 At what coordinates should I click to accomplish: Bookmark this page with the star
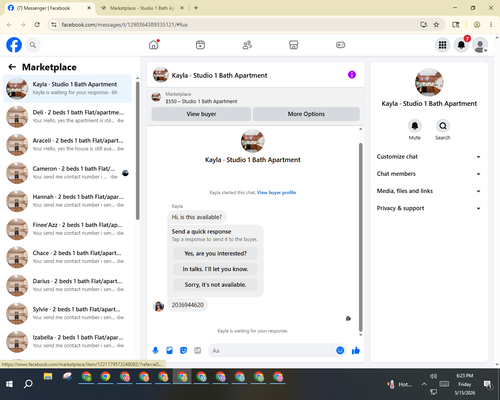436,25
